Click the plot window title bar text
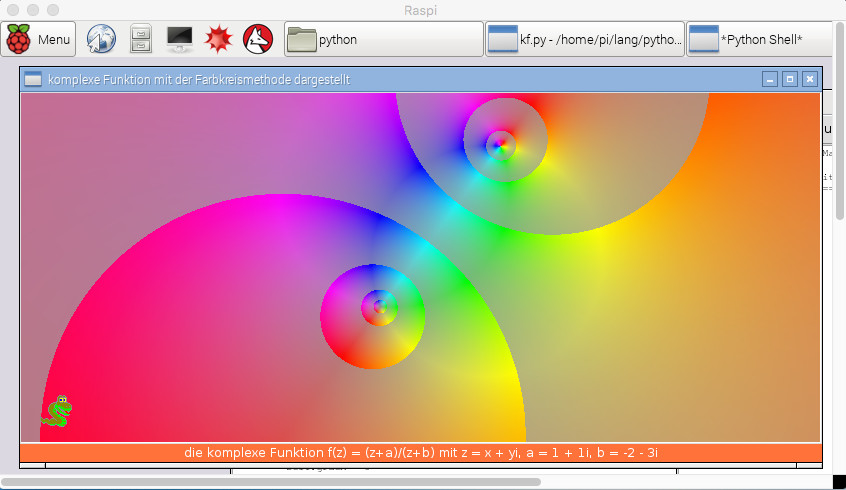Image resolution: width=846 pixels, height=490 pixels. point(198,79)
